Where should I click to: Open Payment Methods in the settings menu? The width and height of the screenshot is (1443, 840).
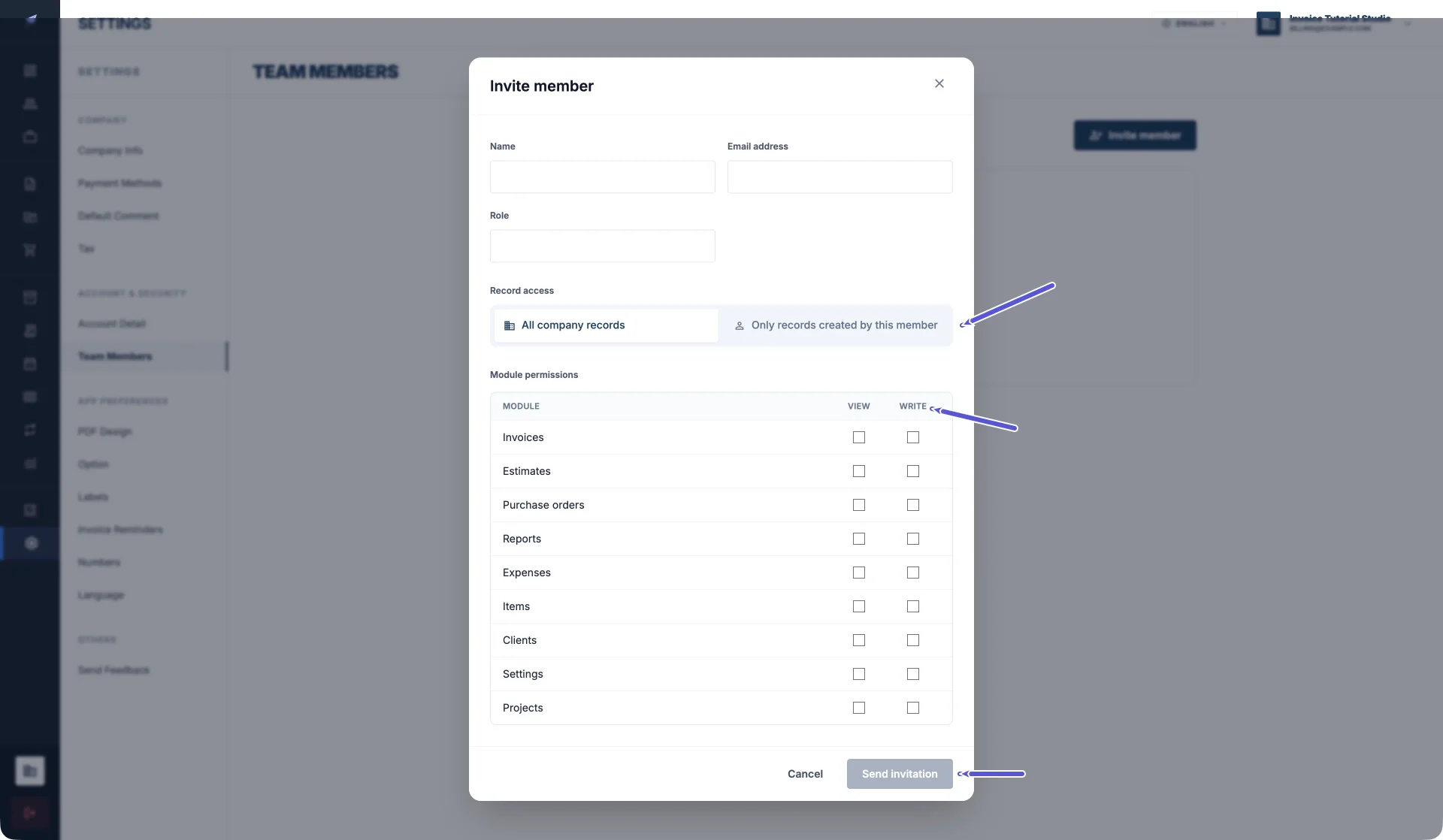tap(119, 183)
